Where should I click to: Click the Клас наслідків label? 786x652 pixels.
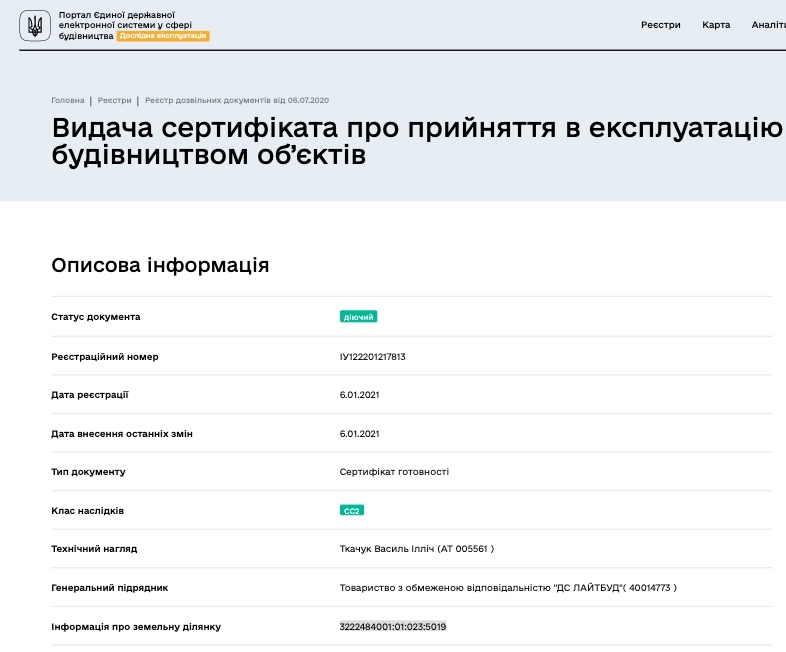click(x=87, y=511)
